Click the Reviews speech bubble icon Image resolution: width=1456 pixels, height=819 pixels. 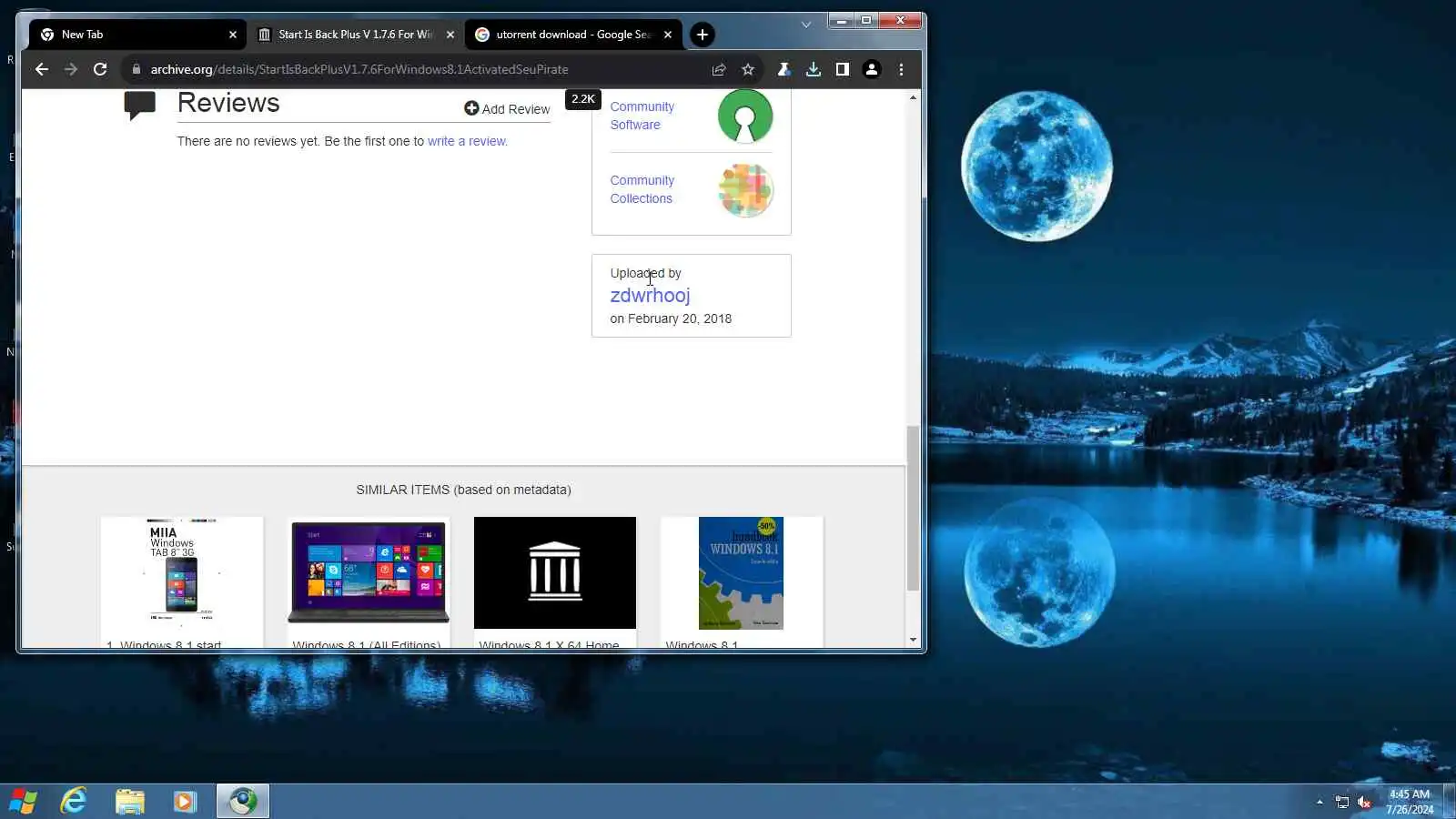(140, 106)
